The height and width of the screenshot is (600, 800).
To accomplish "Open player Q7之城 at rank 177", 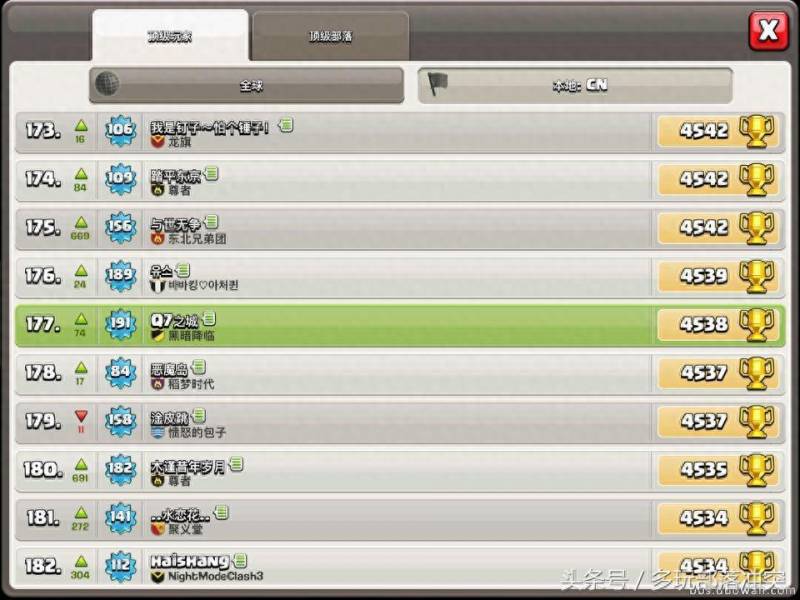I will [x=174, y=321].
